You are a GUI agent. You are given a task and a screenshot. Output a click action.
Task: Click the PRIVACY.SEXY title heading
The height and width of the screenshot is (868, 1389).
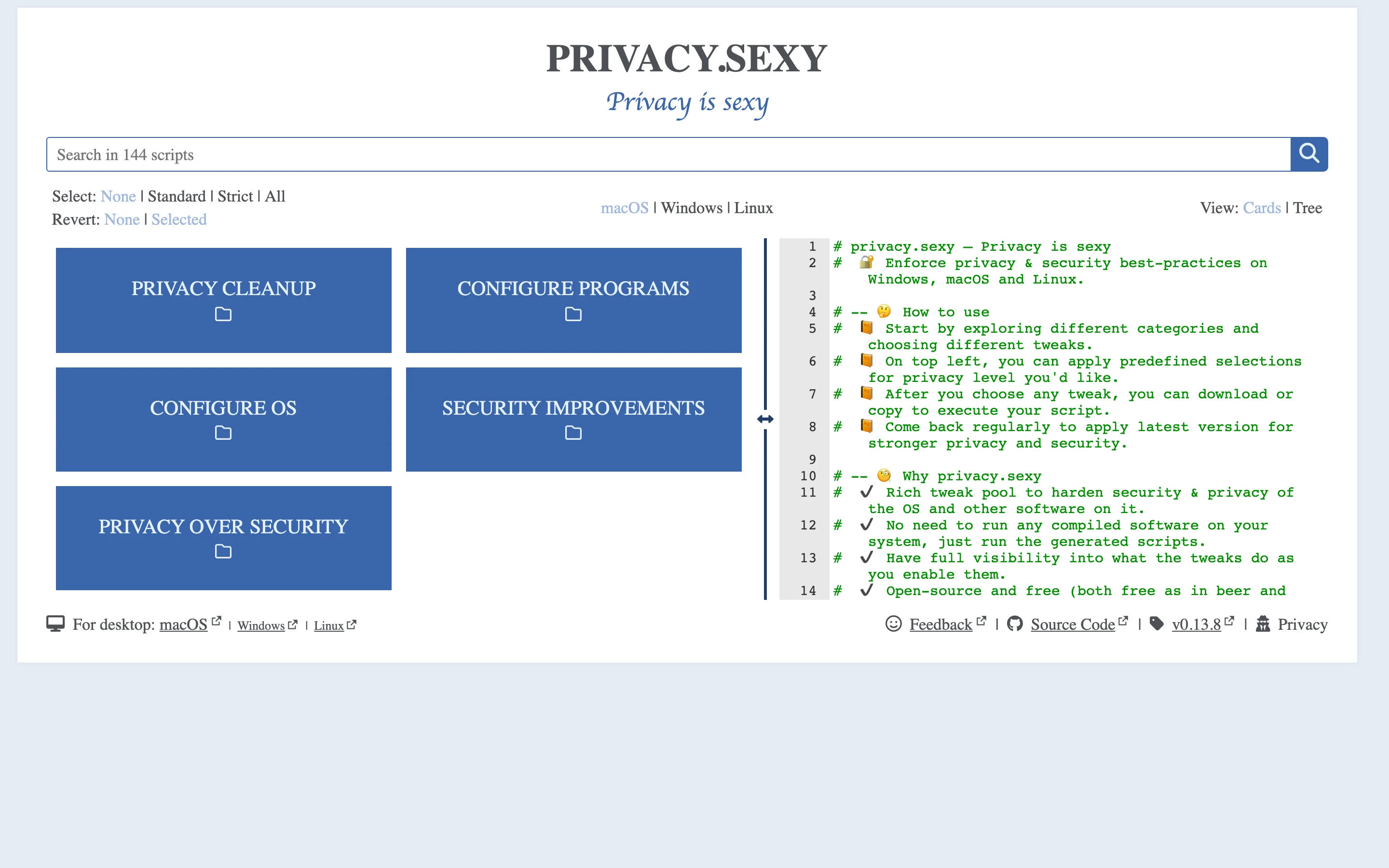click(x=686, y=58)
